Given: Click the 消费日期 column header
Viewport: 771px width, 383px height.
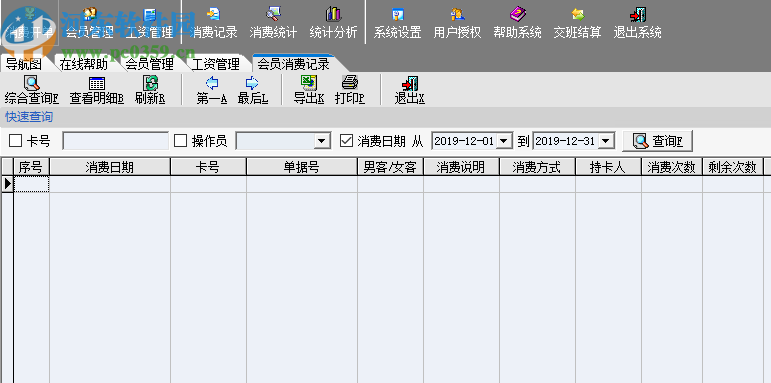Looking at the screenshot, I should (110, 167).
